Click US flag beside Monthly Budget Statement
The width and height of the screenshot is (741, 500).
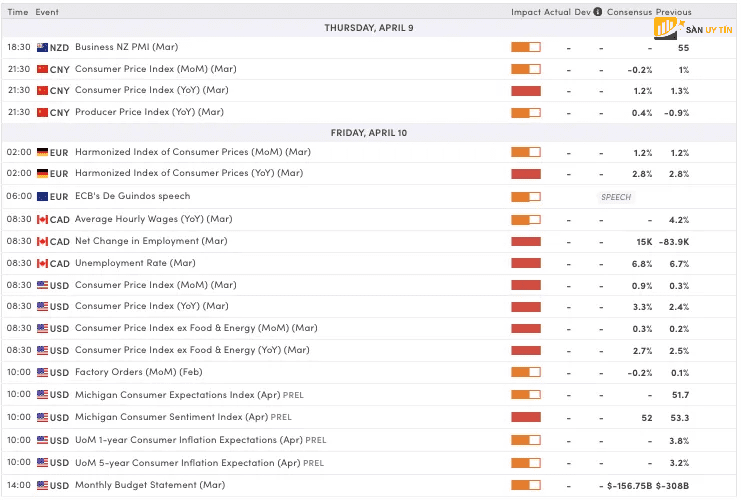pos(42,485)
